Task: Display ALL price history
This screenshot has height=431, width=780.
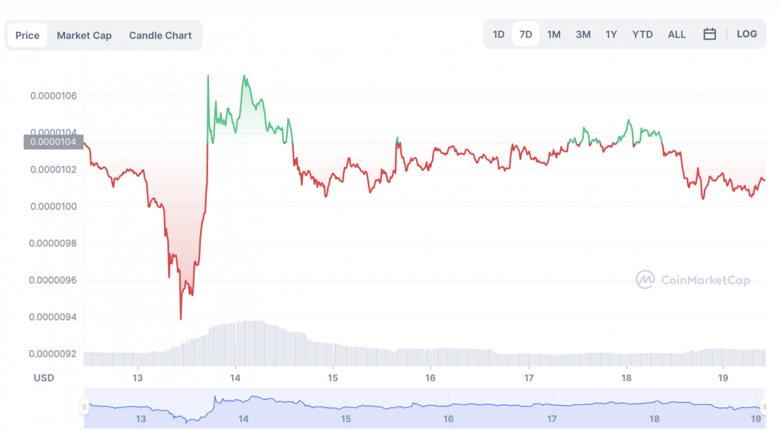Action: [677, 34]
